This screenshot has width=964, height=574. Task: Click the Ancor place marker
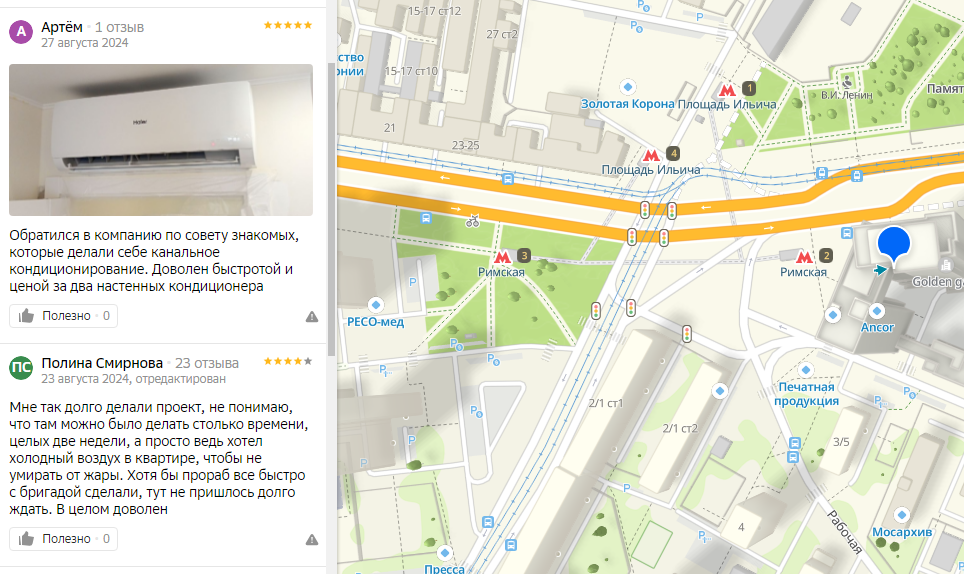(877, 310)
